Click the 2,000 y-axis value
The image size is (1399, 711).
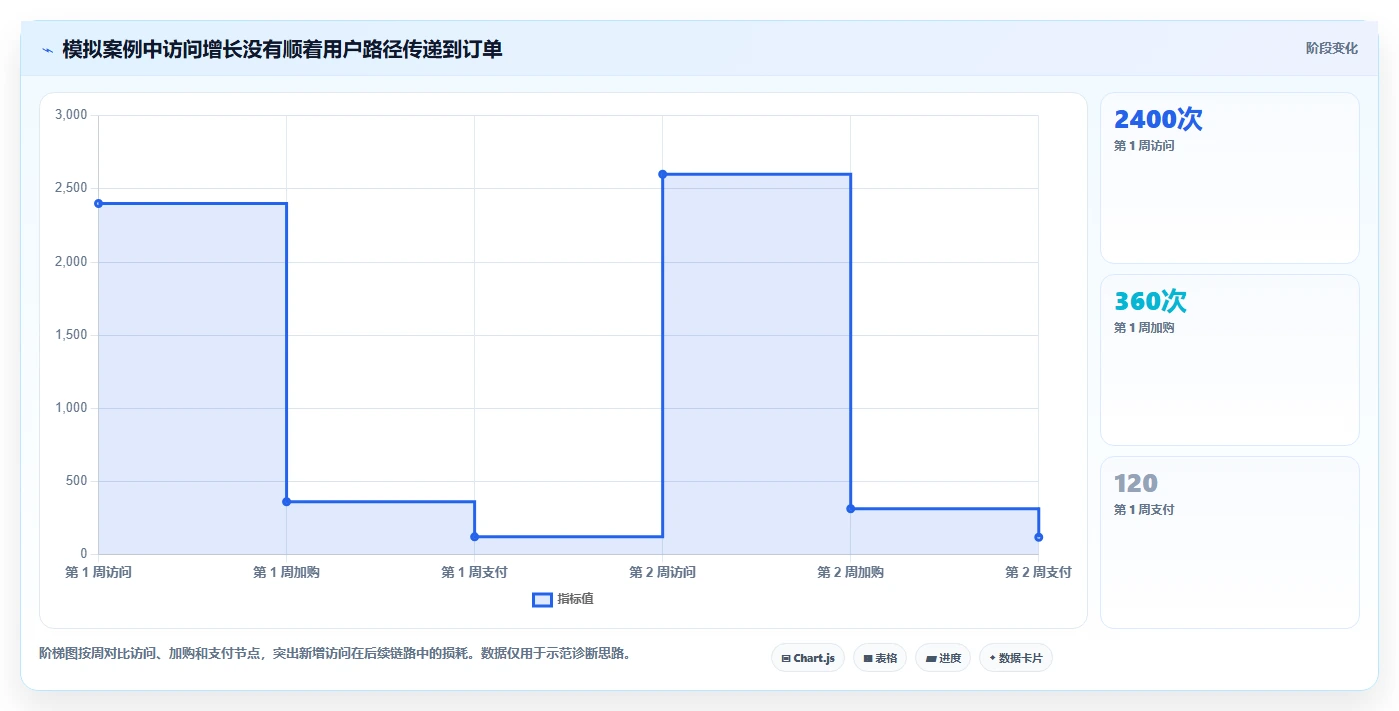[71, 261]
